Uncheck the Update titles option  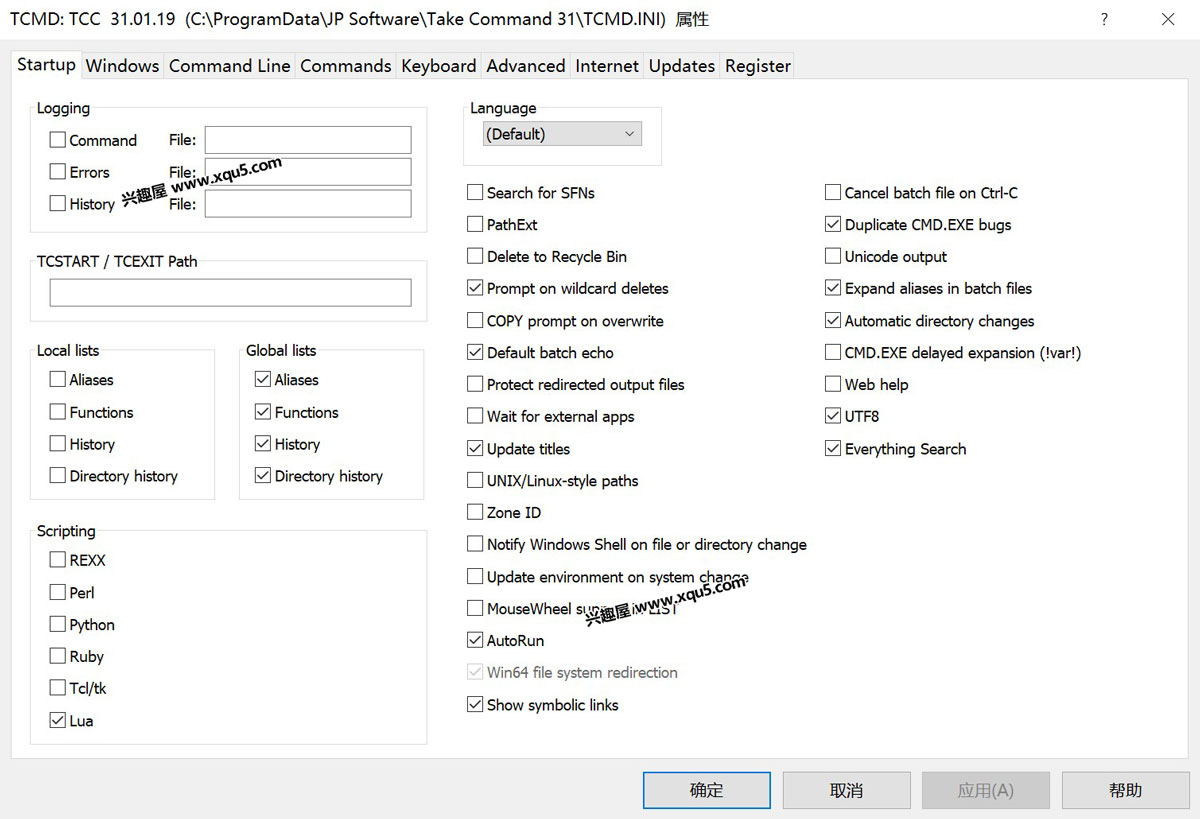475,449
